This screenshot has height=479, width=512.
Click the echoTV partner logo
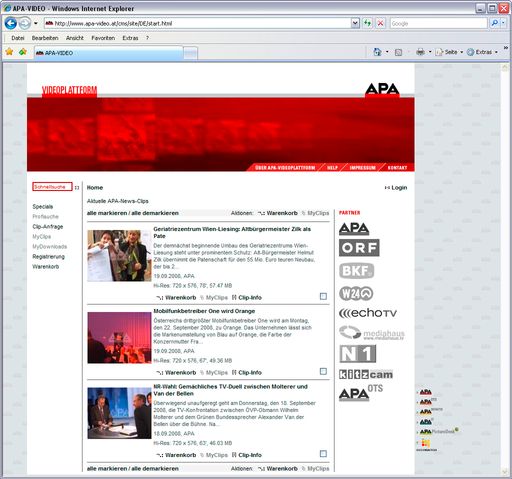[x=368, y=313]
